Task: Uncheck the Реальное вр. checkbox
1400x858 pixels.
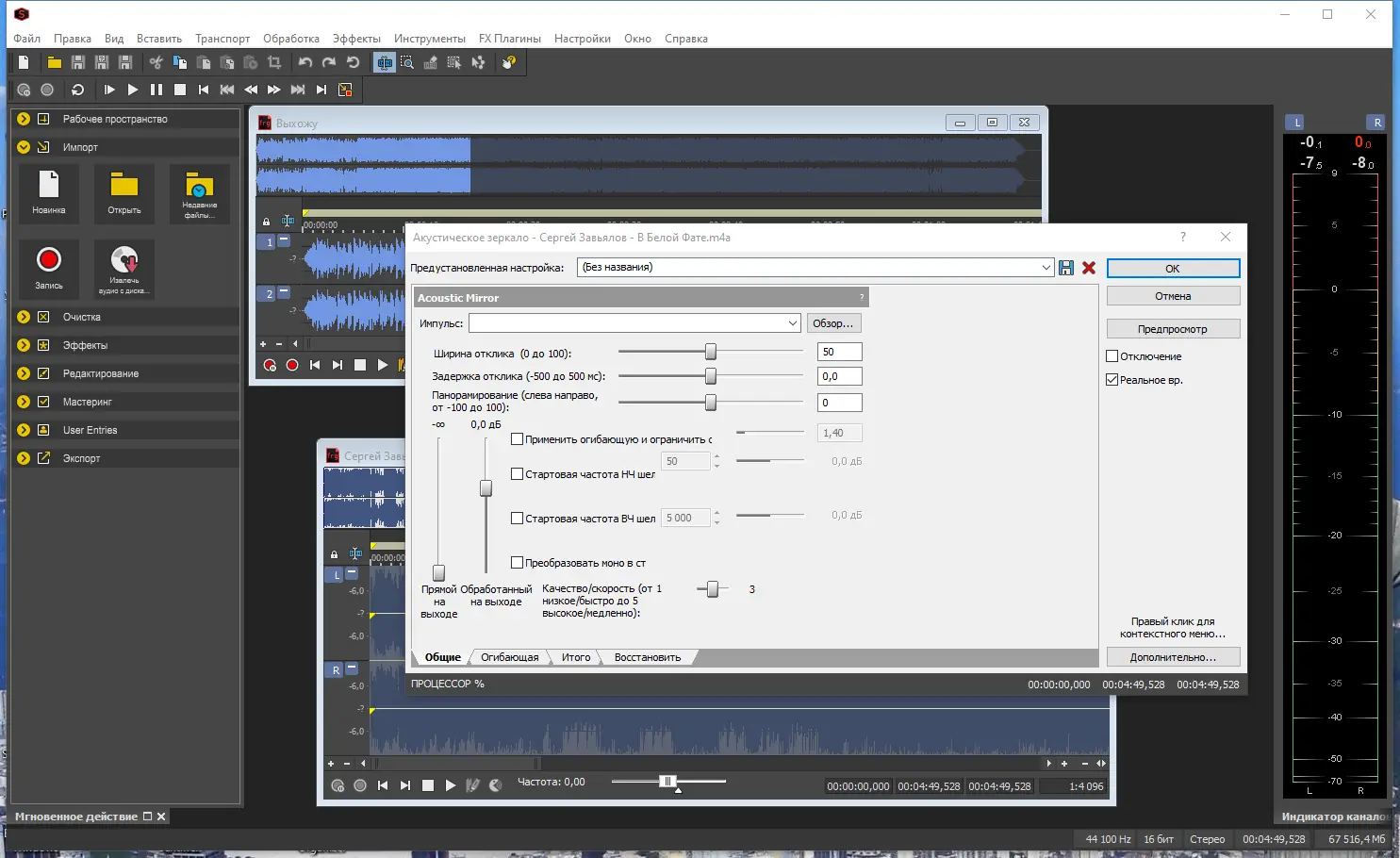Action: [1112, 380]
